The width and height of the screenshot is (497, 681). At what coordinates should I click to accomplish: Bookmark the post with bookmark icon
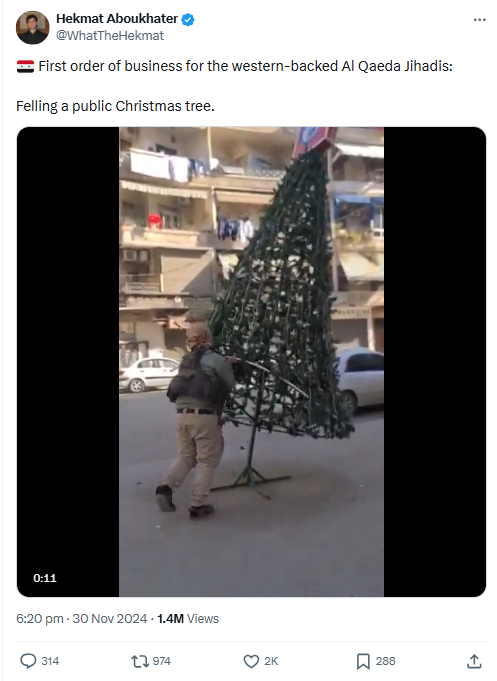pyautogui.click(x=363, y=661)
